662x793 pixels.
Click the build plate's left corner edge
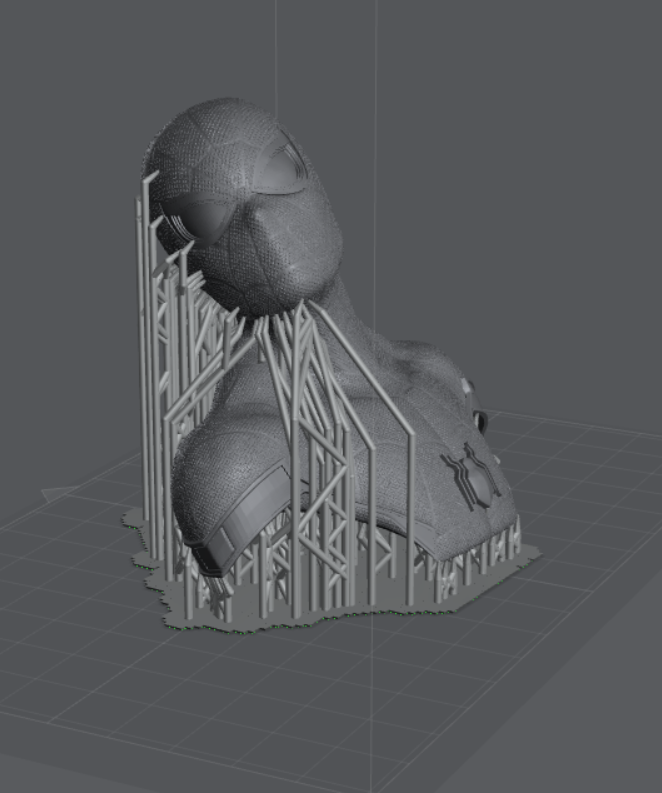tap(48, 492)
